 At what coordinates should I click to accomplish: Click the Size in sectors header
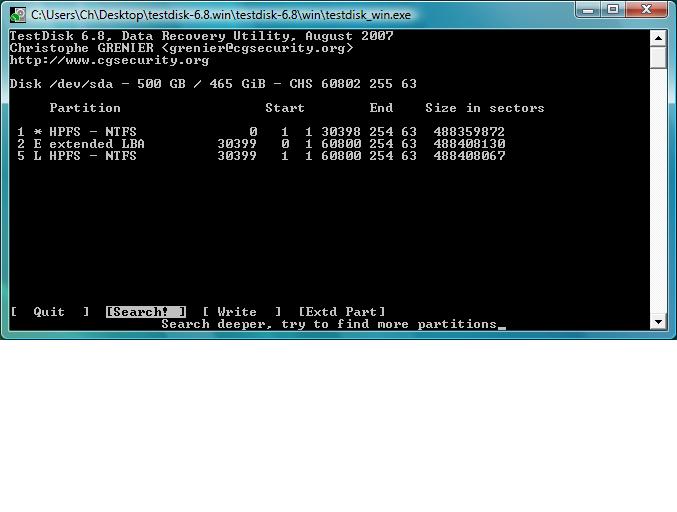485,108
